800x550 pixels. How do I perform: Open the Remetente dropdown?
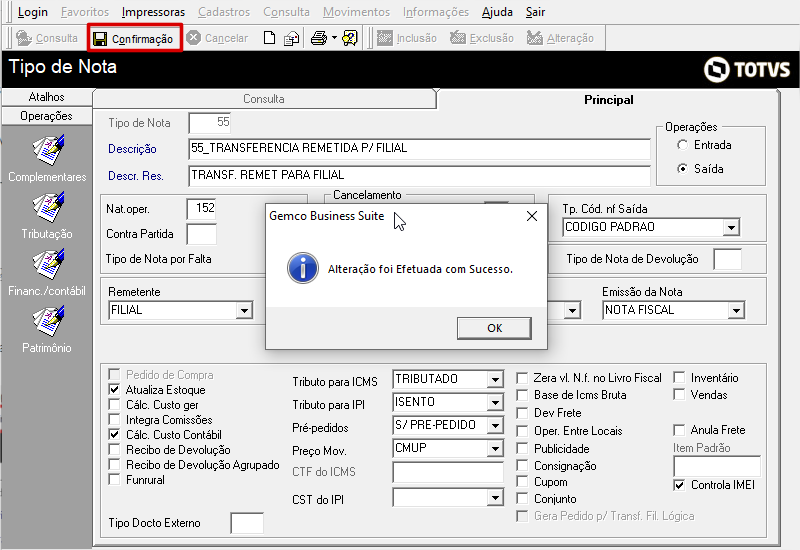[x=244, y=310]
